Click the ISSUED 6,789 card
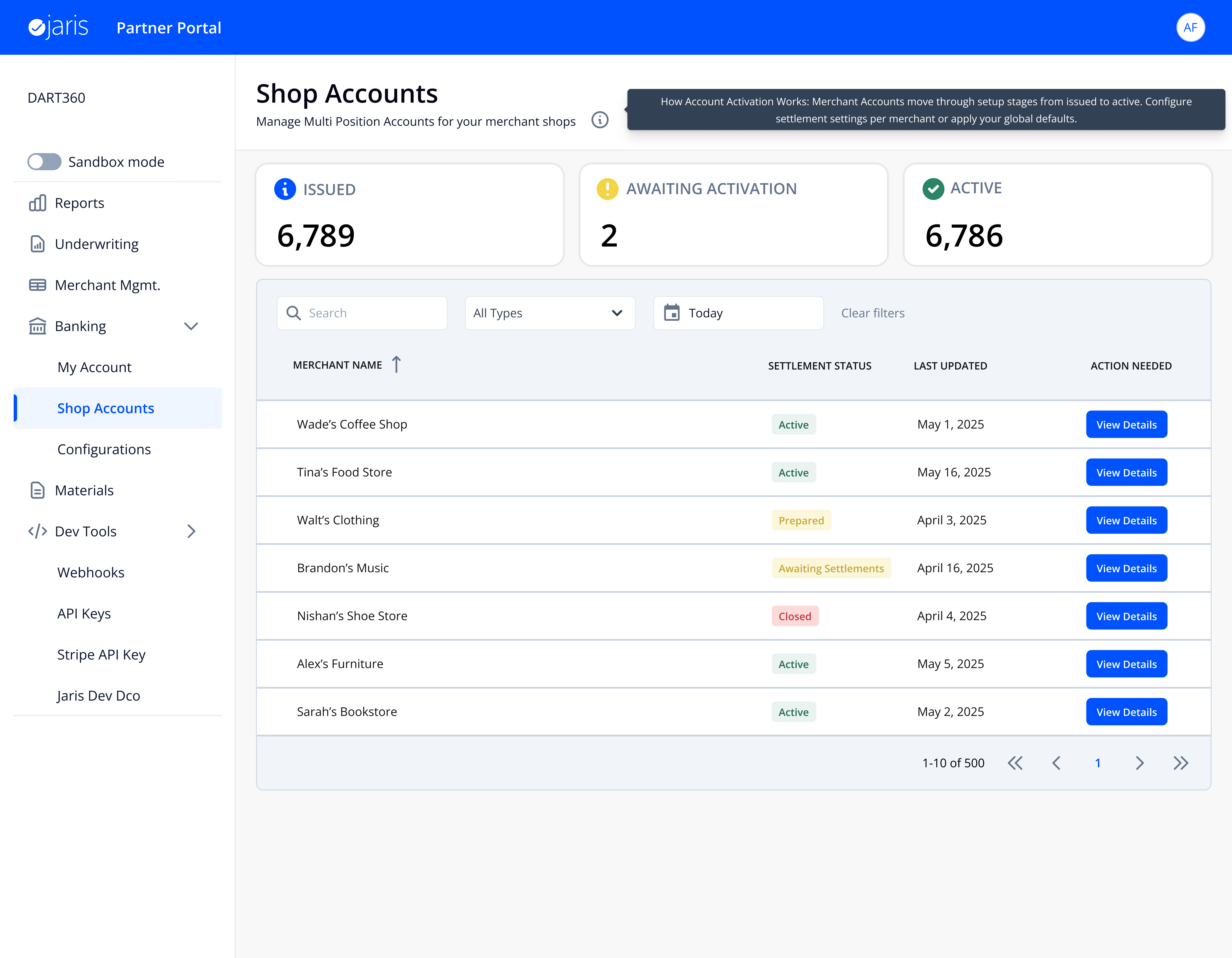The height and width of the screenshot is (958, 1232). (410, 215)
